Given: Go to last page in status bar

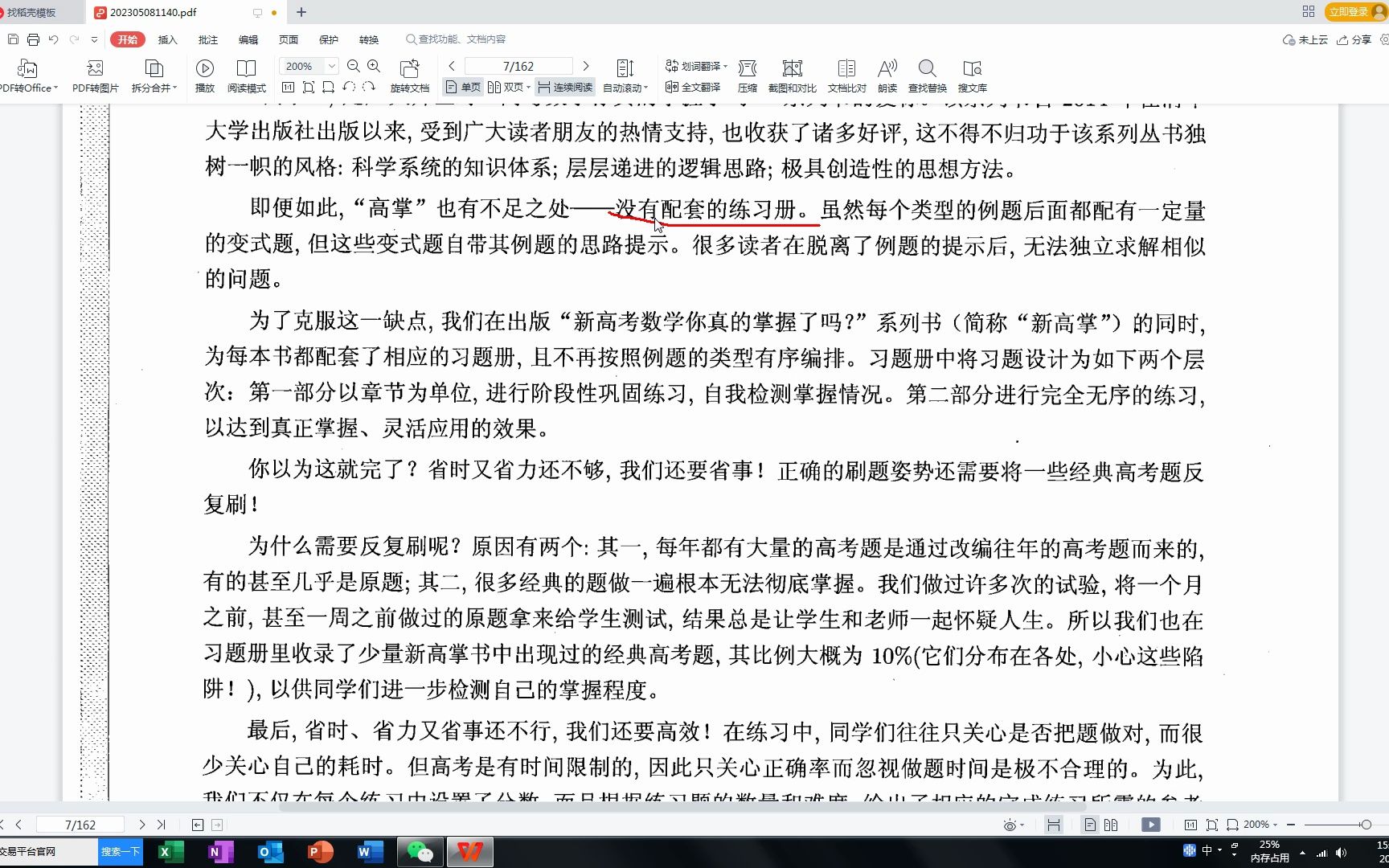Looking at the screenshot, I should tap(162, 825).
